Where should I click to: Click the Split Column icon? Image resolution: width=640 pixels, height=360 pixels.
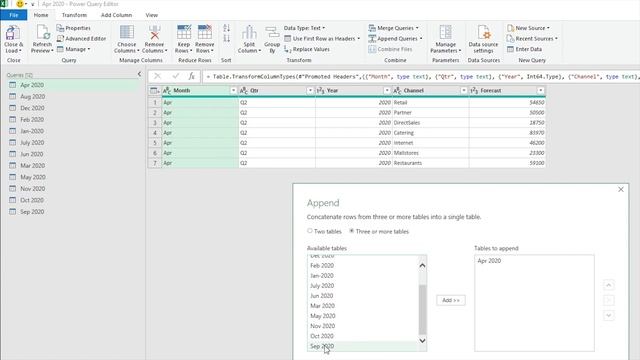249,32
